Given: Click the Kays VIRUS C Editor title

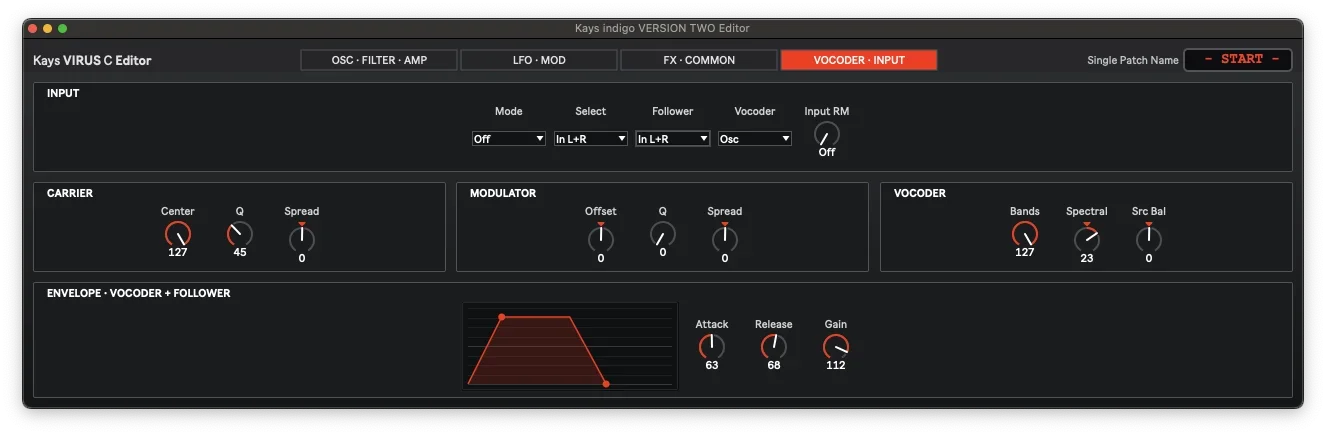Looking at the screenshot, I should click(92, 61).
